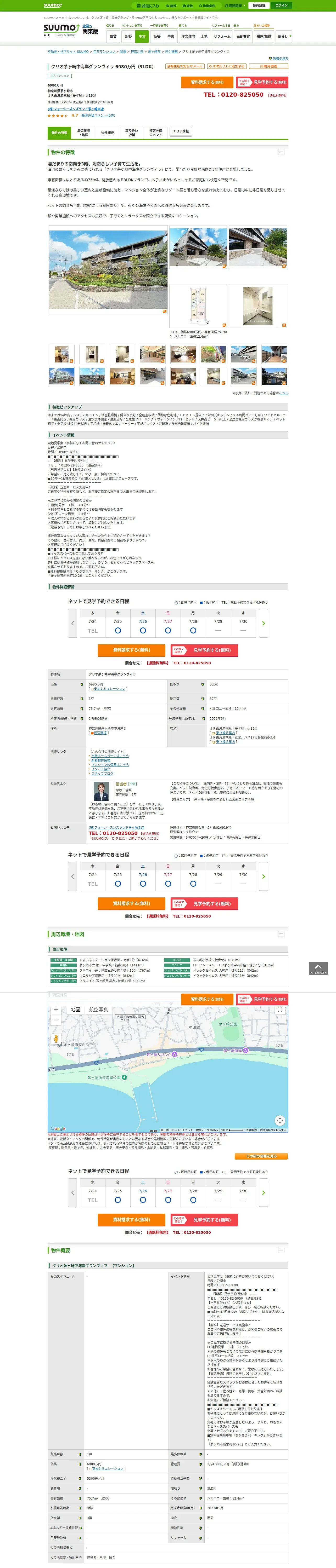Click help icon beside 間取り row
336x1568 pixels.
click(x=203, y=685)
